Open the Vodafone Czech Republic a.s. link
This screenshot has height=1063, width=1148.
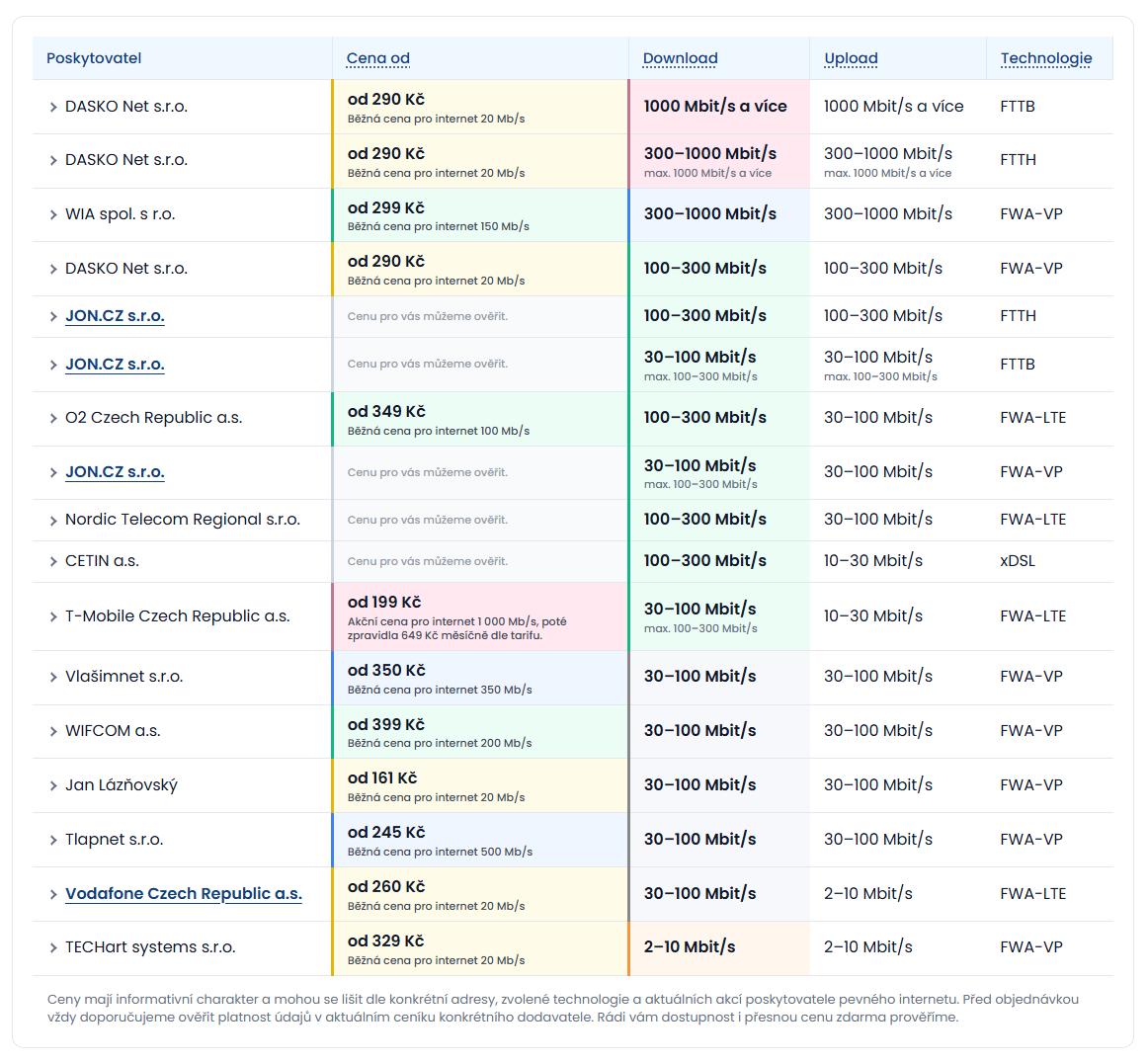tap(183, 894)
